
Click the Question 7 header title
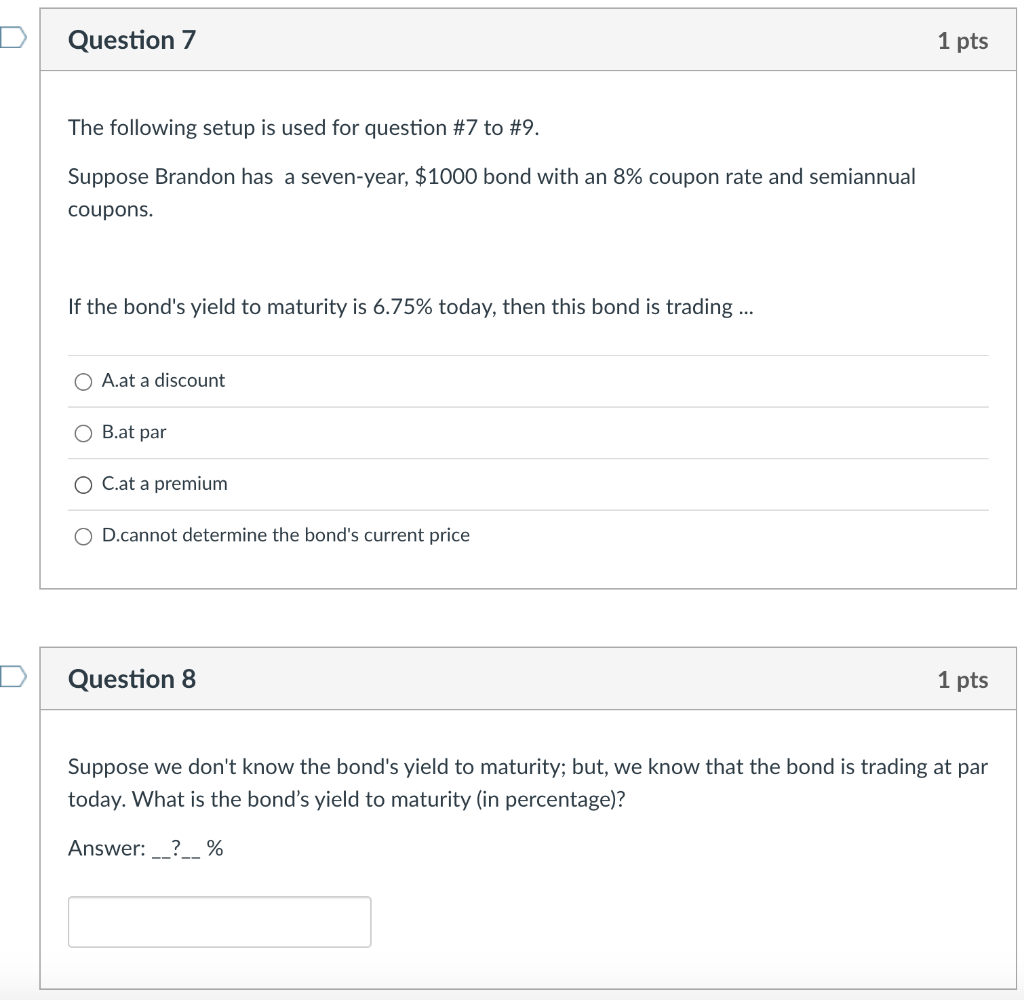(131, 40)
